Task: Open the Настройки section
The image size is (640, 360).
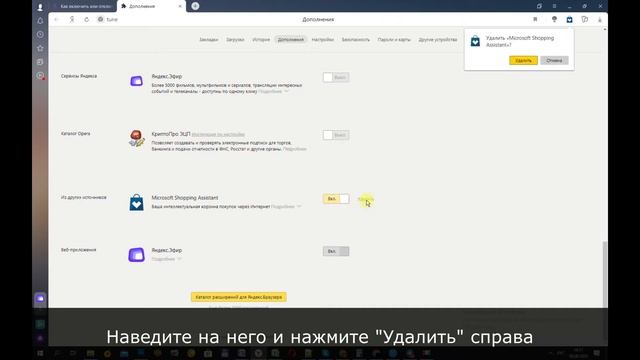Action: coord(322,40)
